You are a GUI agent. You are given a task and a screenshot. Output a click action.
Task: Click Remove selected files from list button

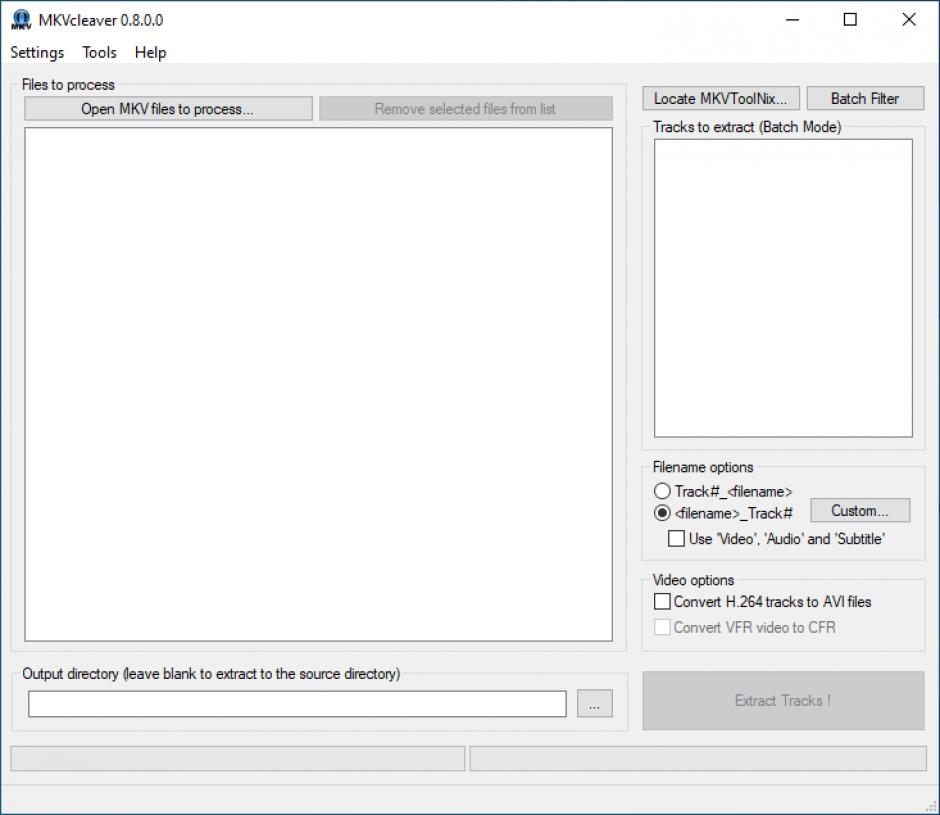(466, 109)
